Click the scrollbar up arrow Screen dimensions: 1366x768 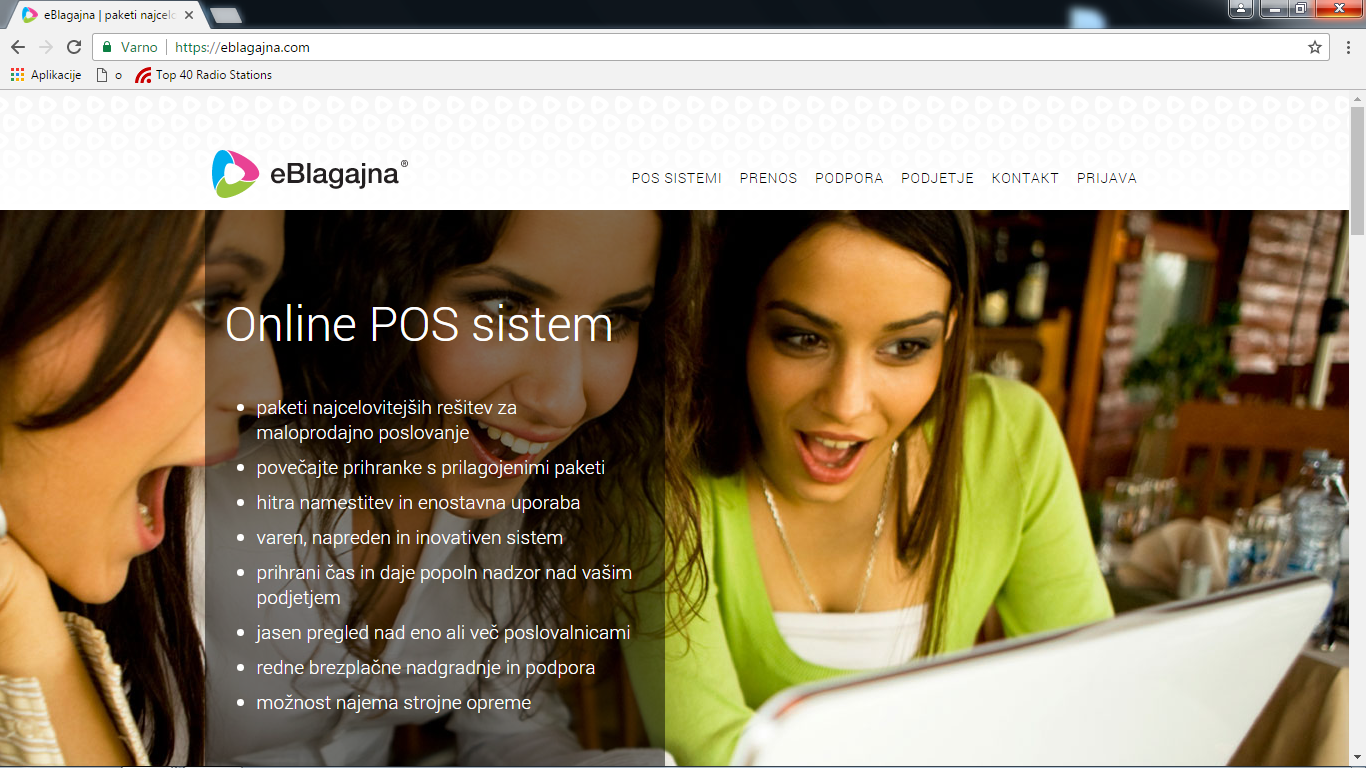1357,97
